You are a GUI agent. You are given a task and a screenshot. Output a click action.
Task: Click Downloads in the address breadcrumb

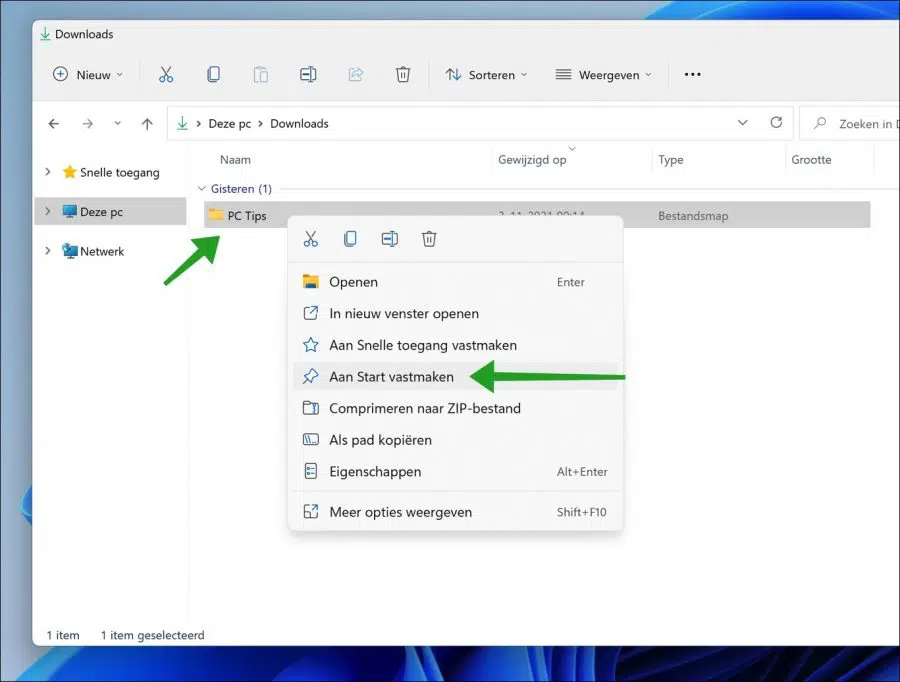300,123
